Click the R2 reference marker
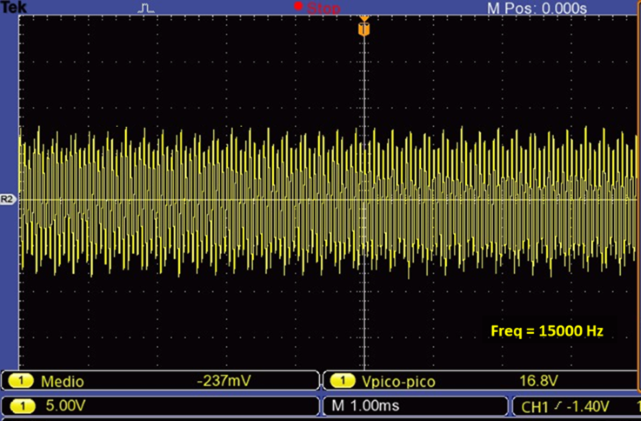Image resolution: width=641 pixels, height=421 pixels. 7,199
